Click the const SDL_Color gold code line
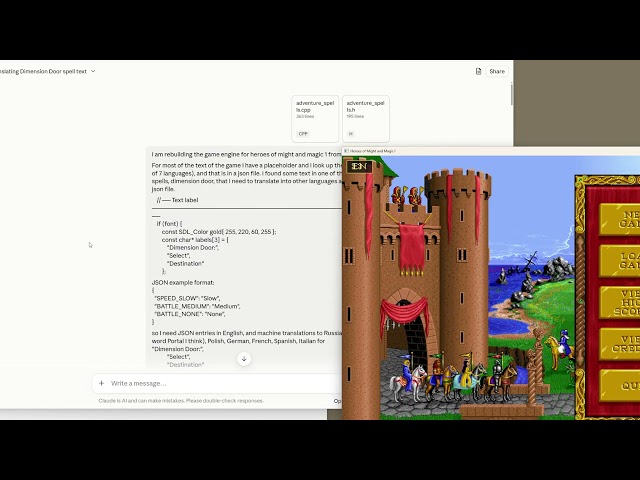 click(x=219, y=231)
